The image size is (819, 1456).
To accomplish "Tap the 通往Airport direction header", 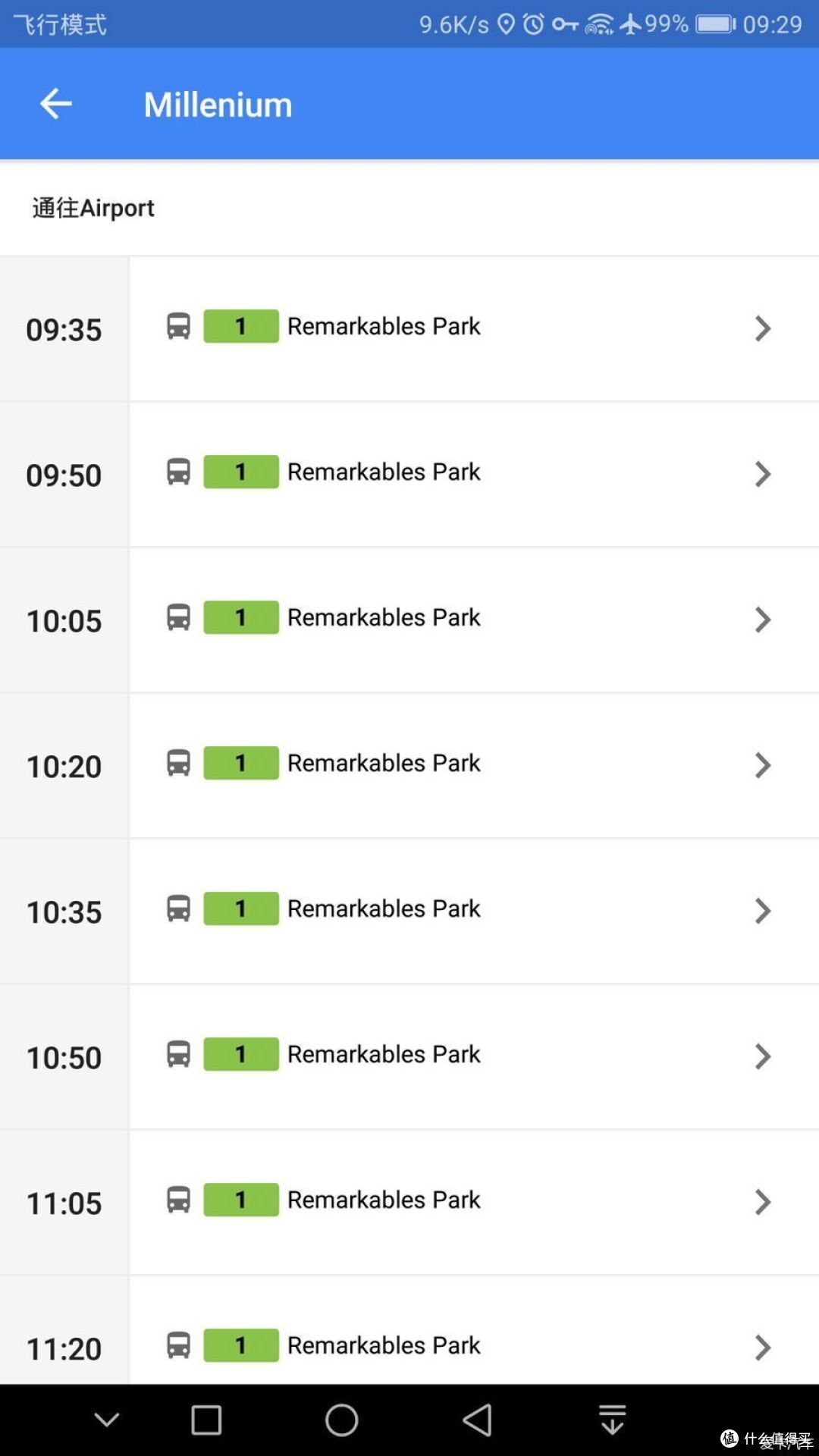I will pyautogui.click(x=93, y=208).
